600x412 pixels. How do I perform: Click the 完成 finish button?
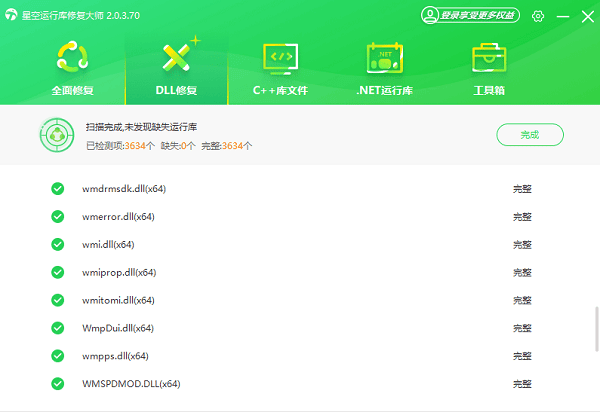click(530, 135)
